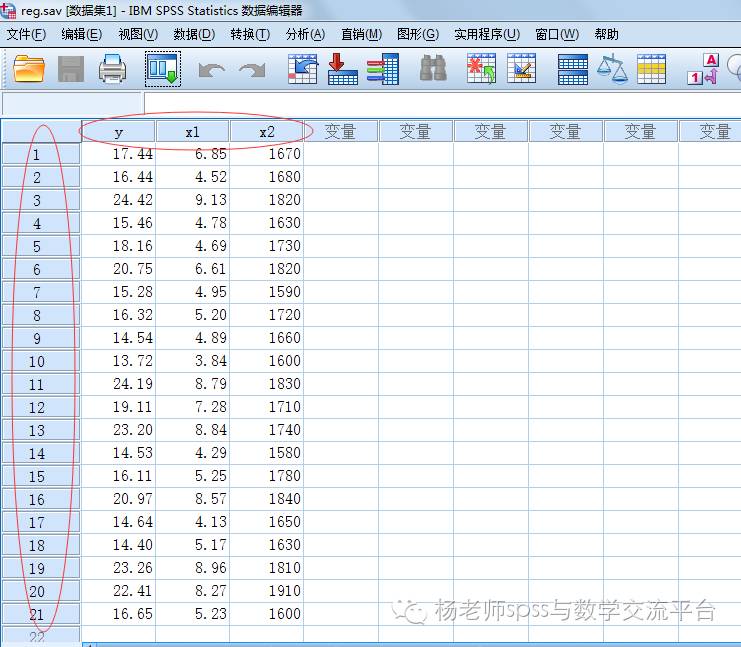741x647 pixels.
Task: Select row header 1
Action: pyautogui.click(x=41, y=154)
